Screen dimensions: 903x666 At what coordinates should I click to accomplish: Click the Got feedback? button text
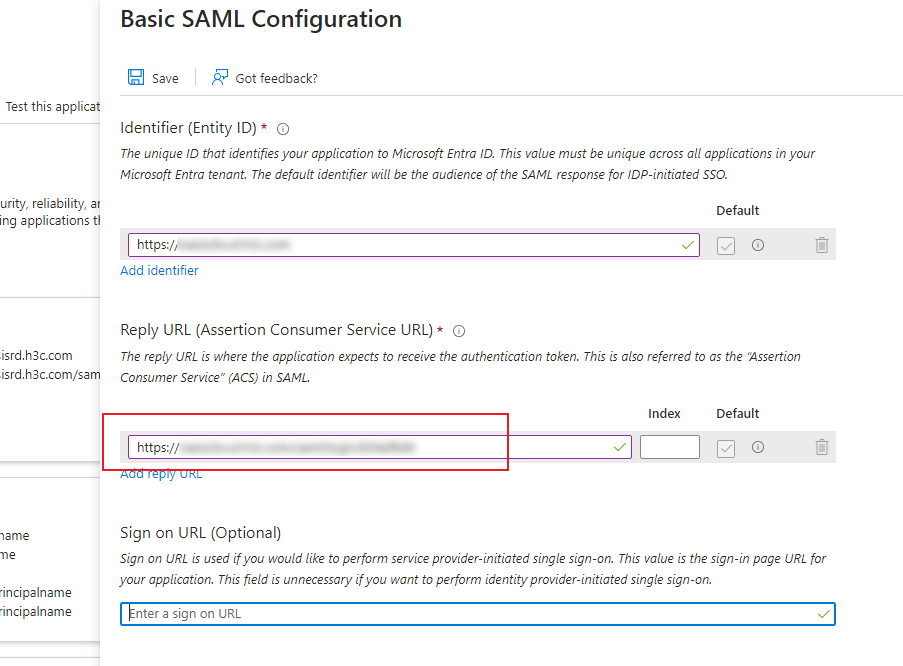pos(276,78)
